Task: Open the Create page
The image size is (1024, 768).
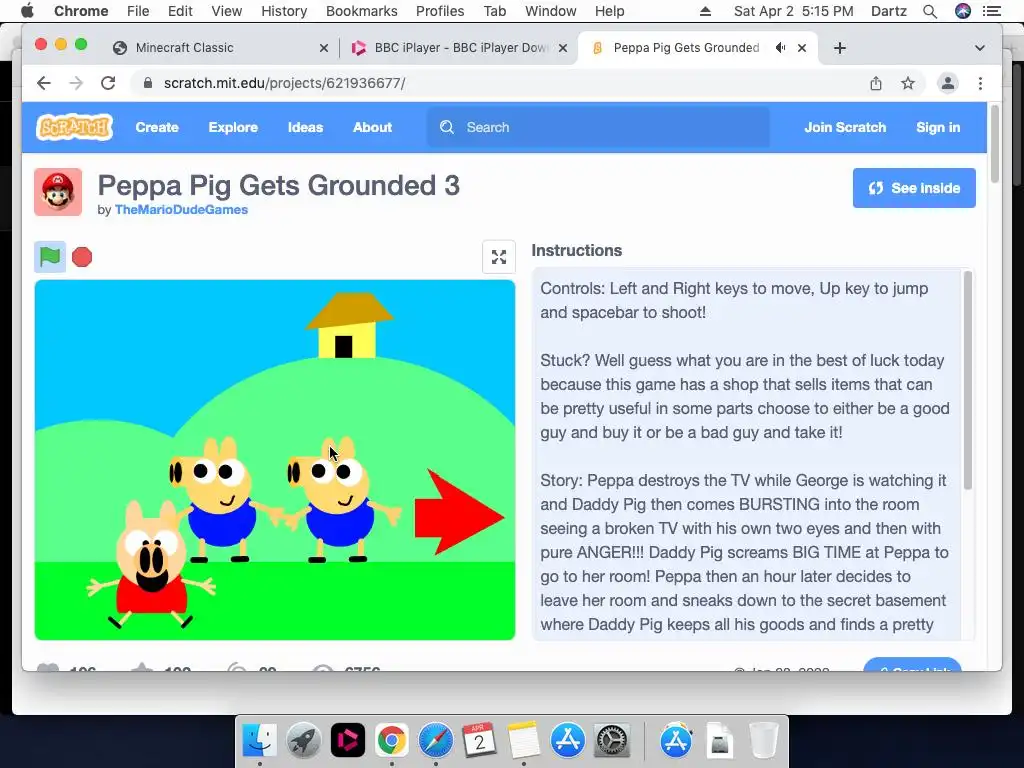Action: point(157,127)
